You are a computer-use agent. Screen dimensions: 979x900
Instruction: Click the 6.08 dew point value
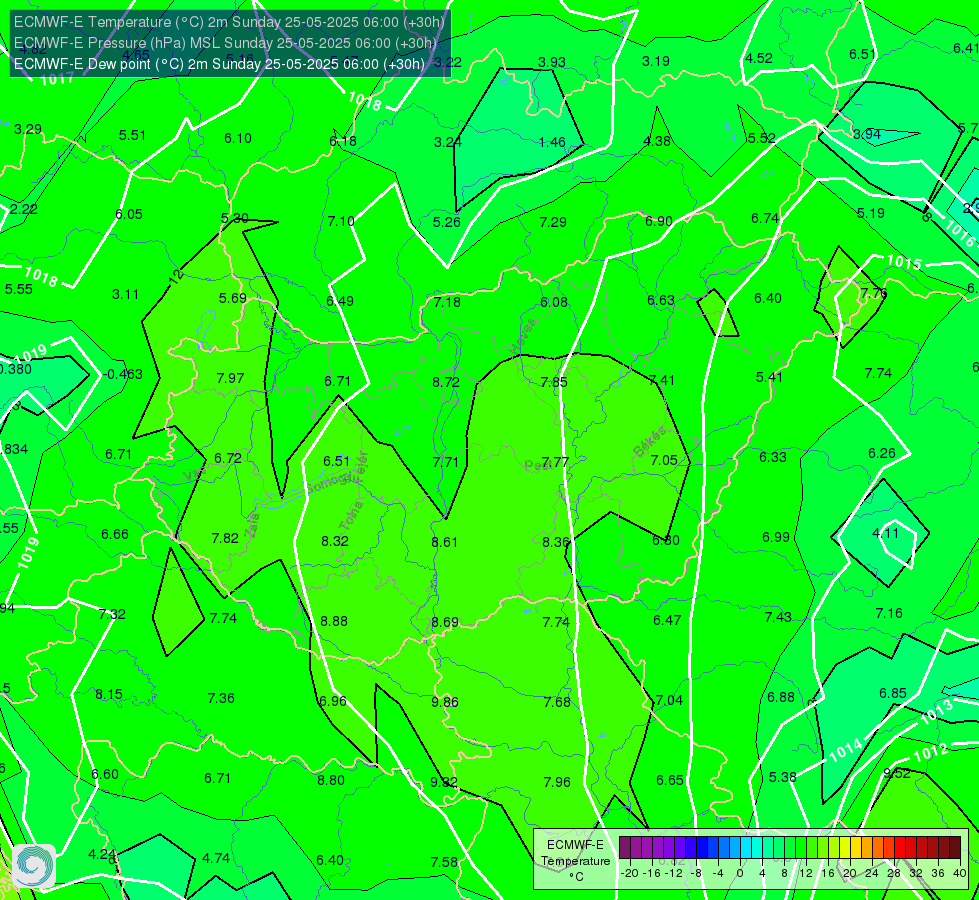point(554,302)
